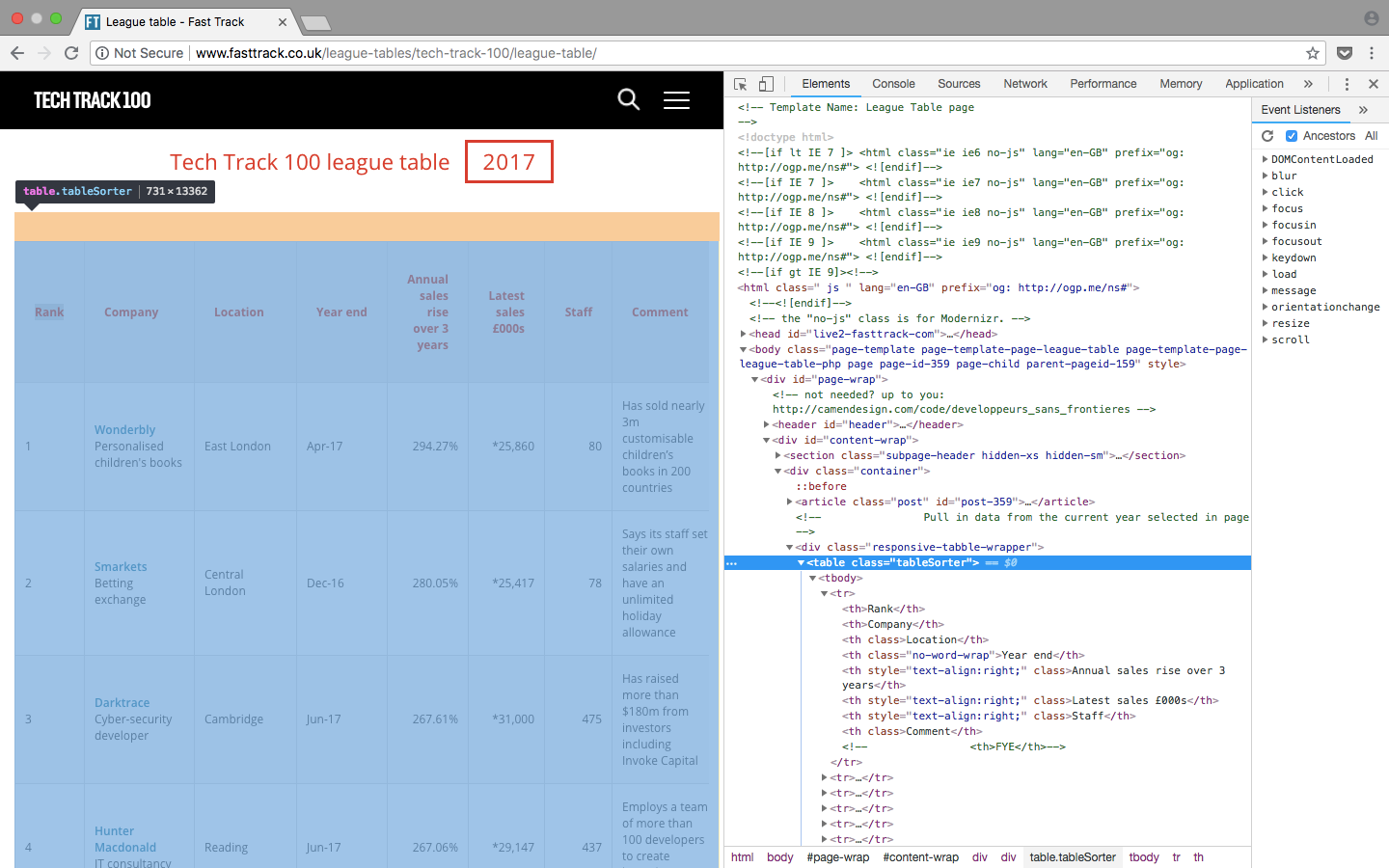Open the Wonderbly company link
The width and height of the screenshot is (1389, 868).
tap(124, 430)
